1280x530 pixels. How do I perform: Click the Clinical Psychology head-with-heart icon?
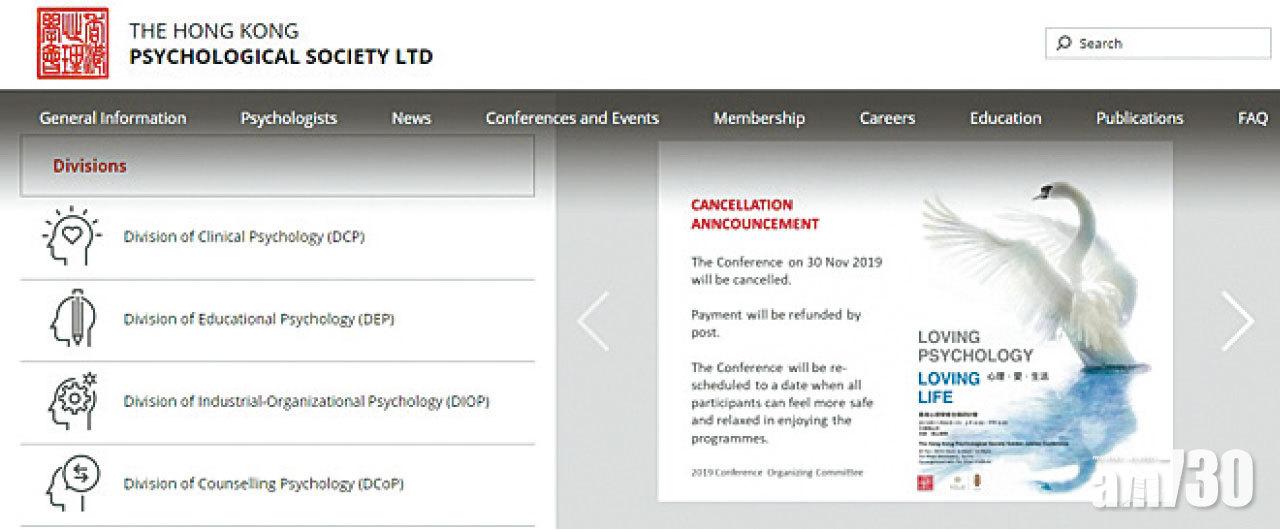point(72,236)
